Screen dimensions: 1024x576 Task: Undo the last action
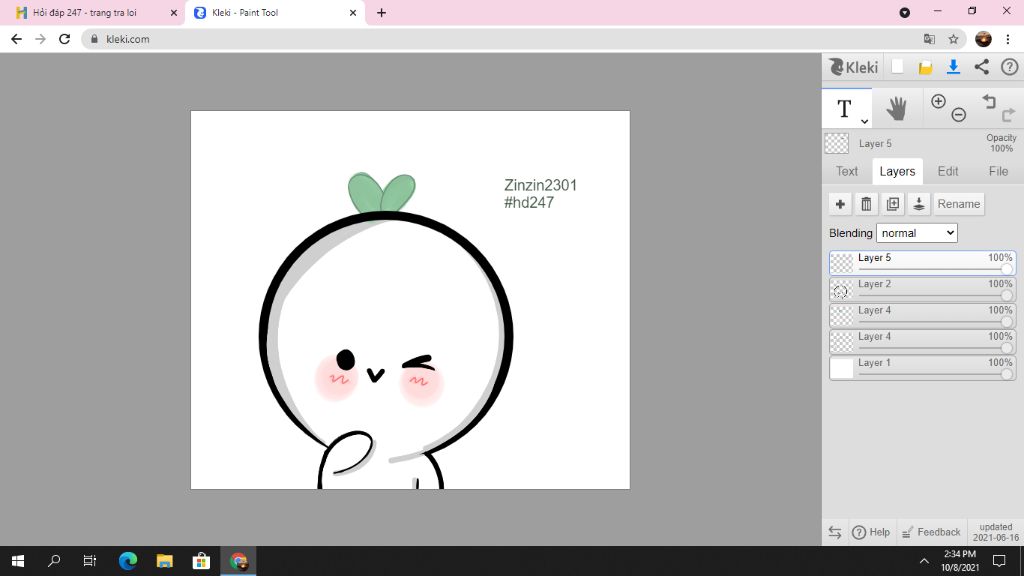[x=989, y=101]
